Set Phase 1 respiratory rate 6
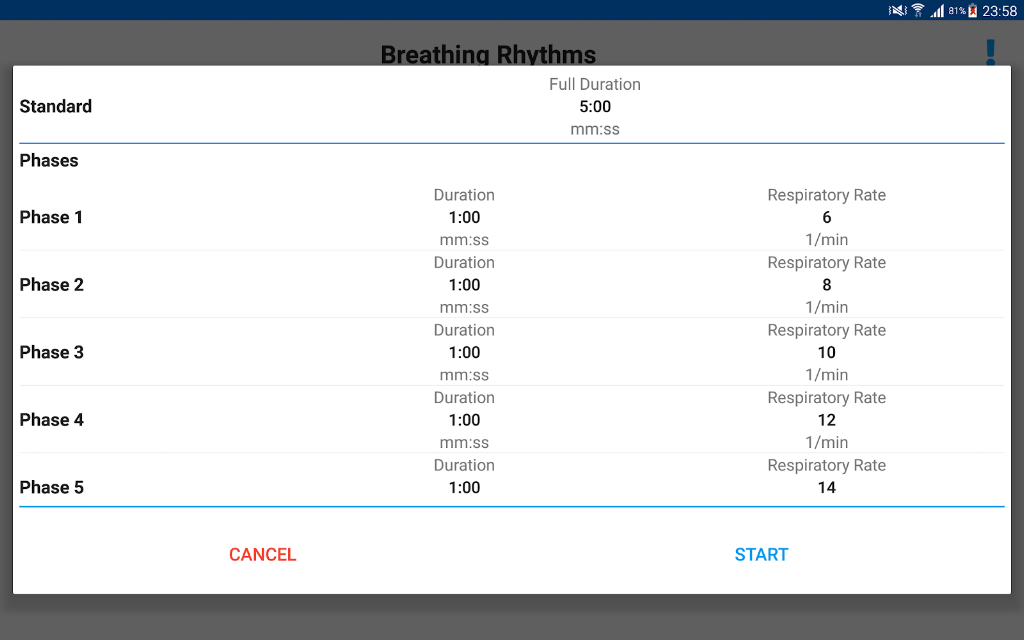This screenshot has width=1024, height=640. pyautogui.click(x=827, y=217)
